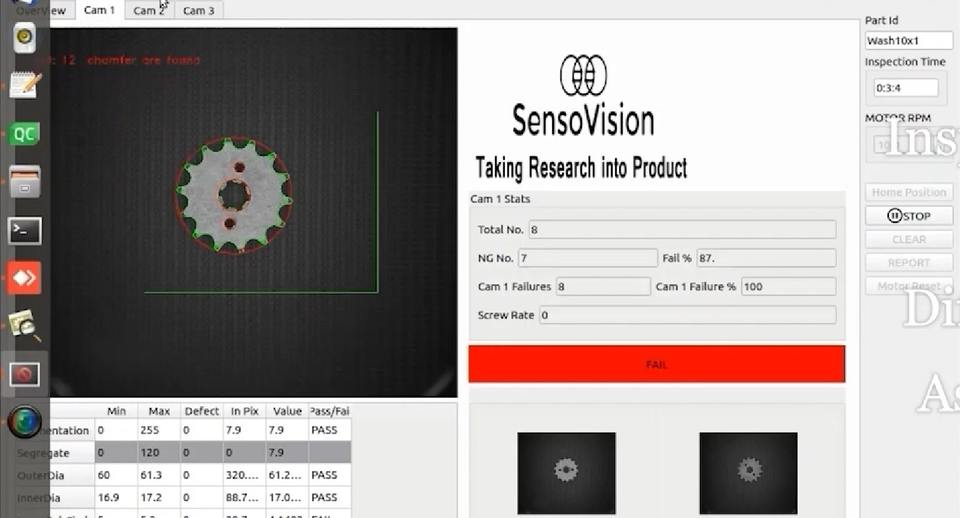This screenshot has width=960, height=518.
Task: Switch to the Cam 1 tab
Action: 99,10
